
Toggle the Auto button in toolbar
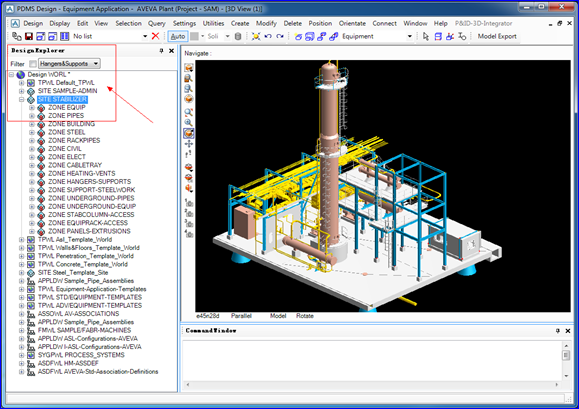(x=178, y=36)
